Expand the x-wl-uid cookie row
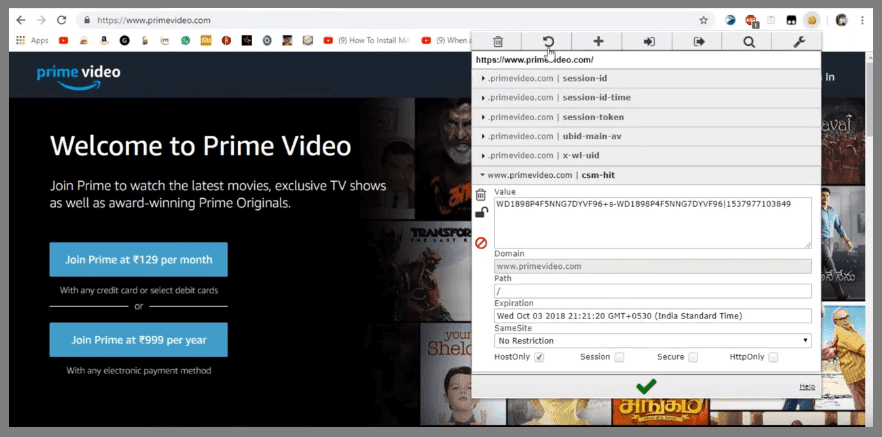This screenshot has width=882, height=437. coord(646,155)
